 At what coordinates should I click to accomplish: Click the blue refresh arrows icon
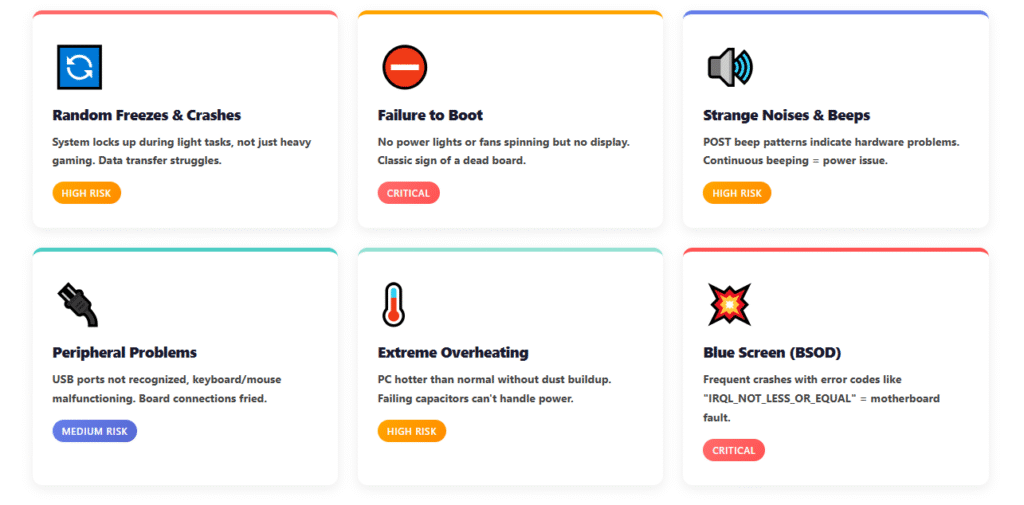[x=78, y=67]
